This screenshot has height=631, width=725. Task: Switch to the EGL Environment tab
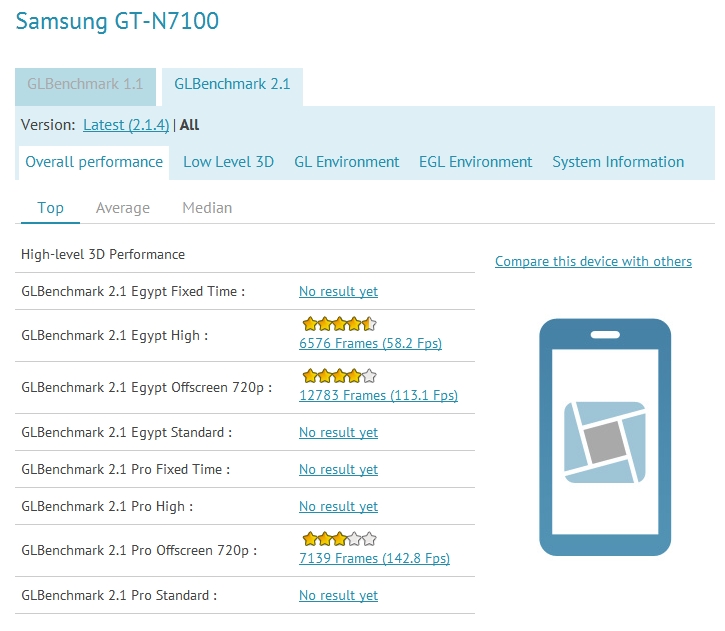click(x=475, y=162)
